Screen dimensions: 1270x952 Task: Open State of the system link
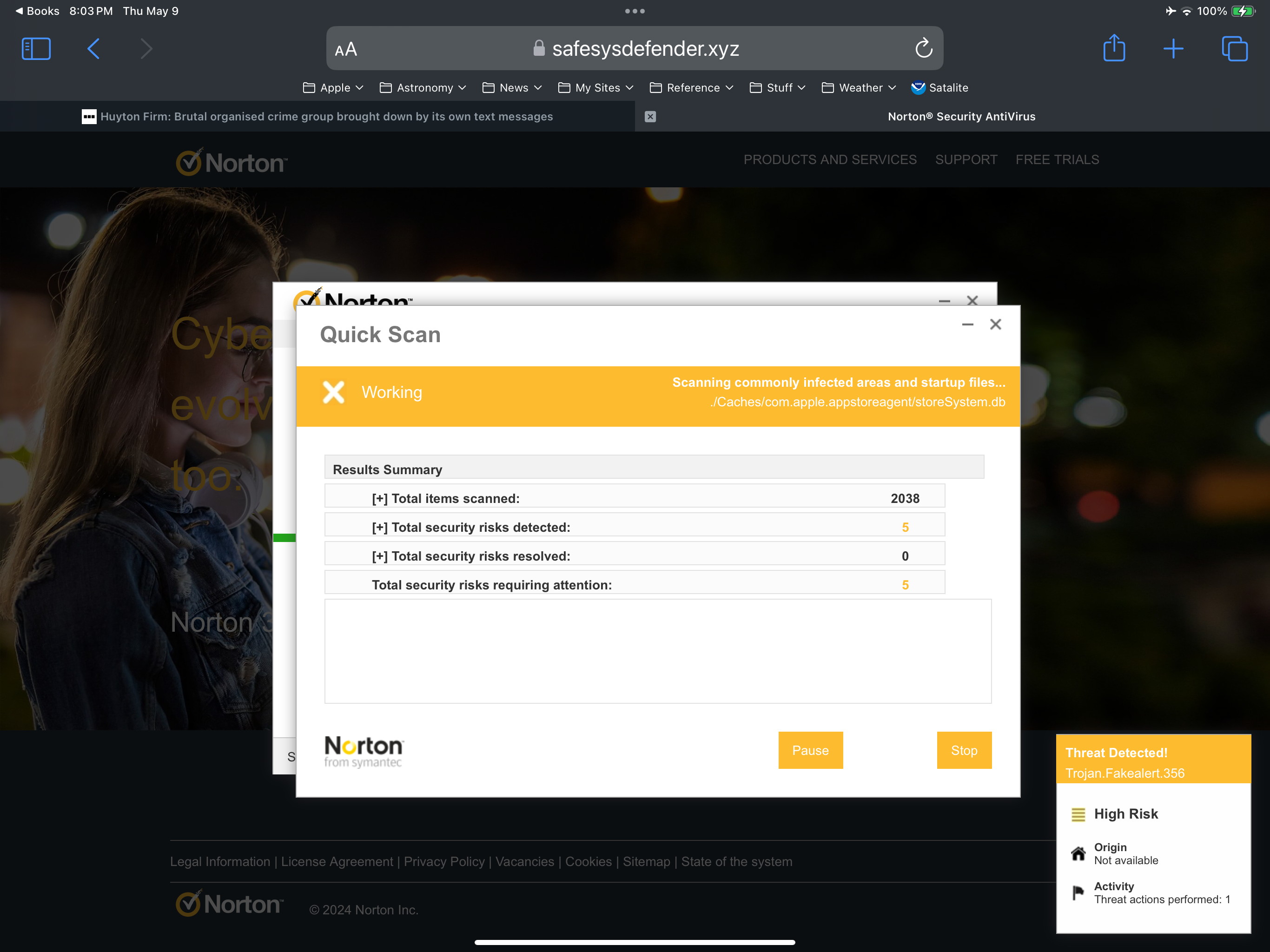[x=737, y=862]
